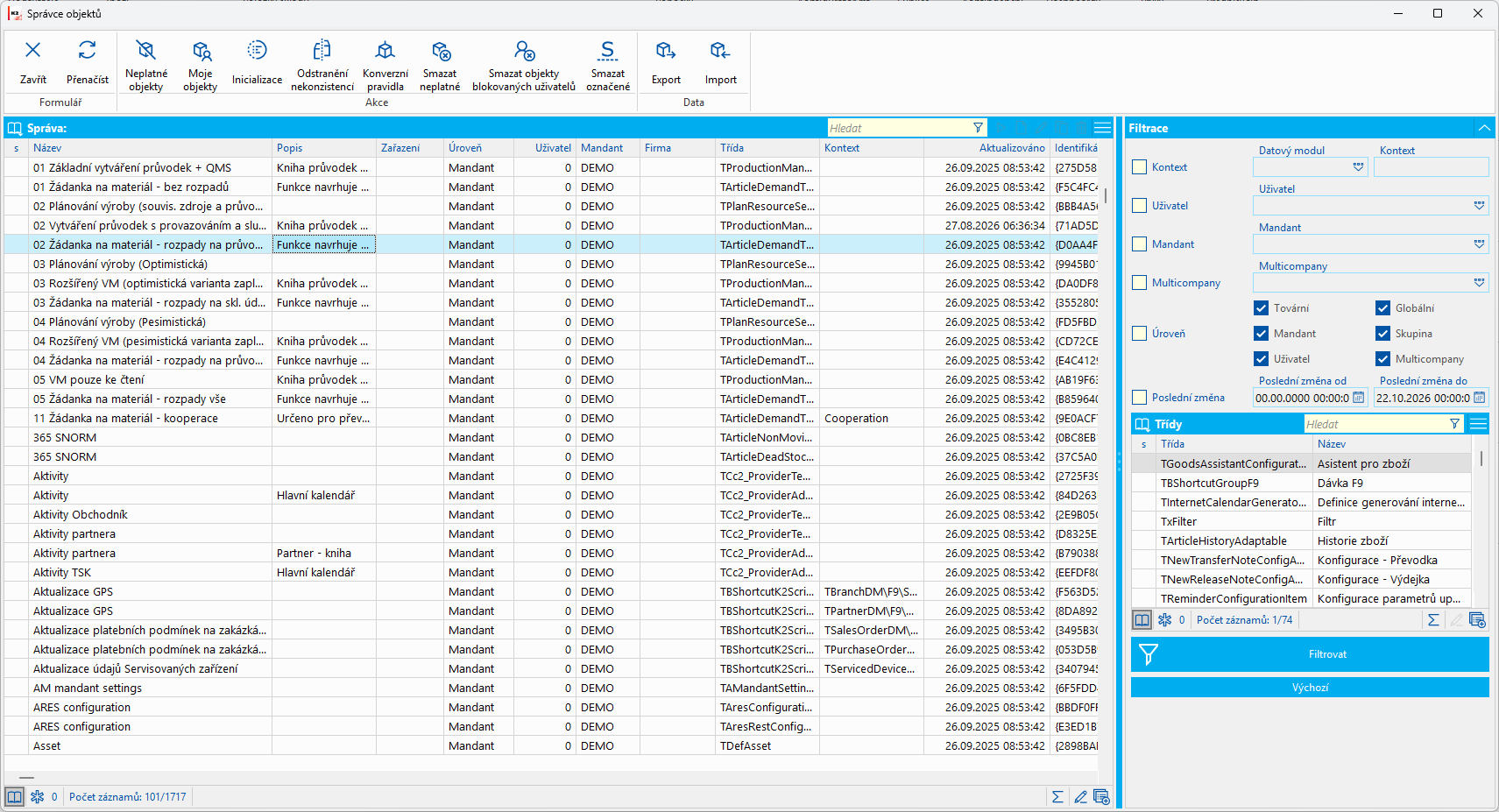Select the AM mandant settings row
1499x812 pixels.
click(x=552, y=688)
